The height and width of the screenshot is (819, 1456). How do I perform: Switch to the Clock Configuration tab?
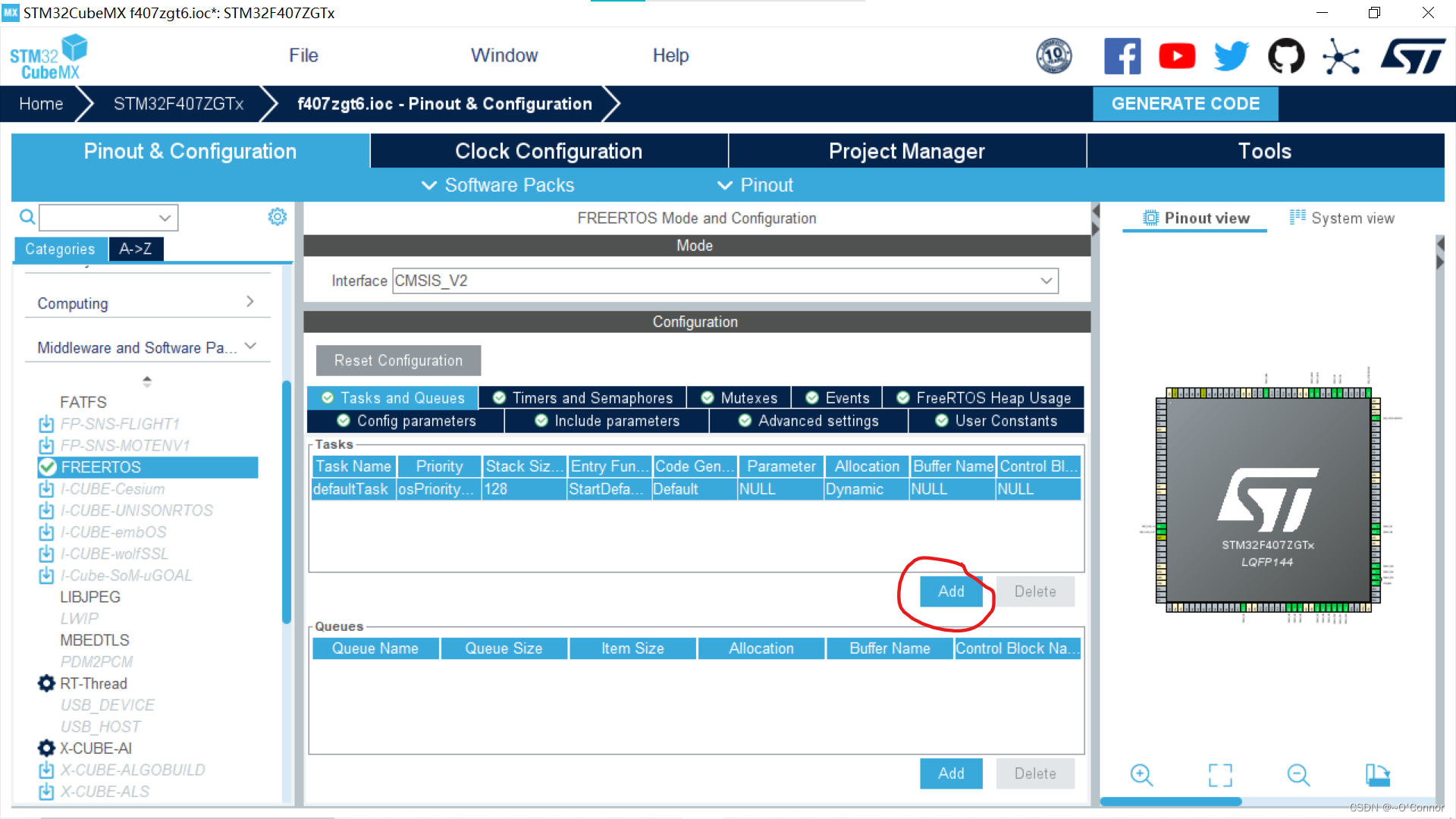point(548,151)
